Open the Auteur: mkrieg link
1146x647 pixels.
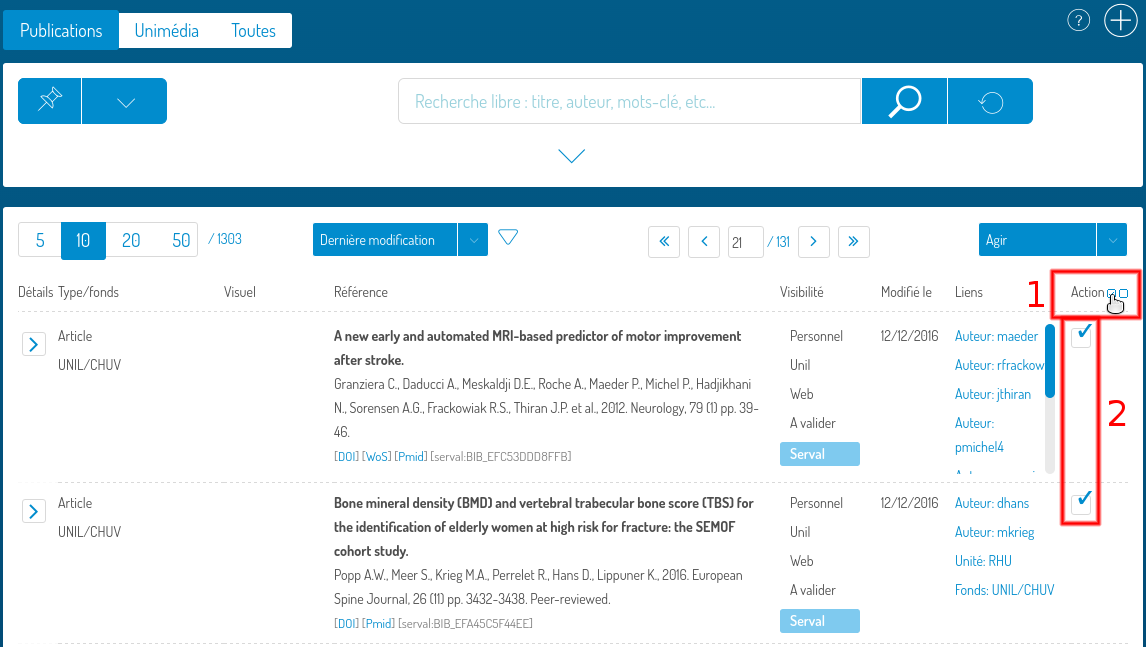pyautogui.click(x=995, y=532)
